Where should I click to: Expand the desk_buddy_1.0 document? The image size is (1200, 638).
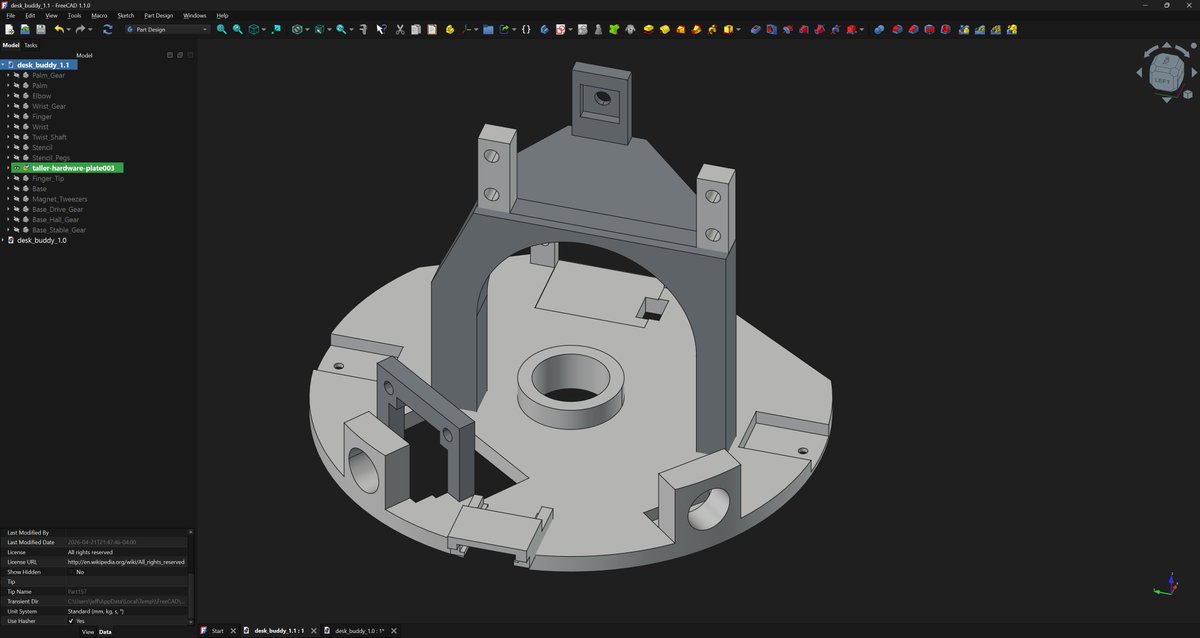tap(3, 240)
